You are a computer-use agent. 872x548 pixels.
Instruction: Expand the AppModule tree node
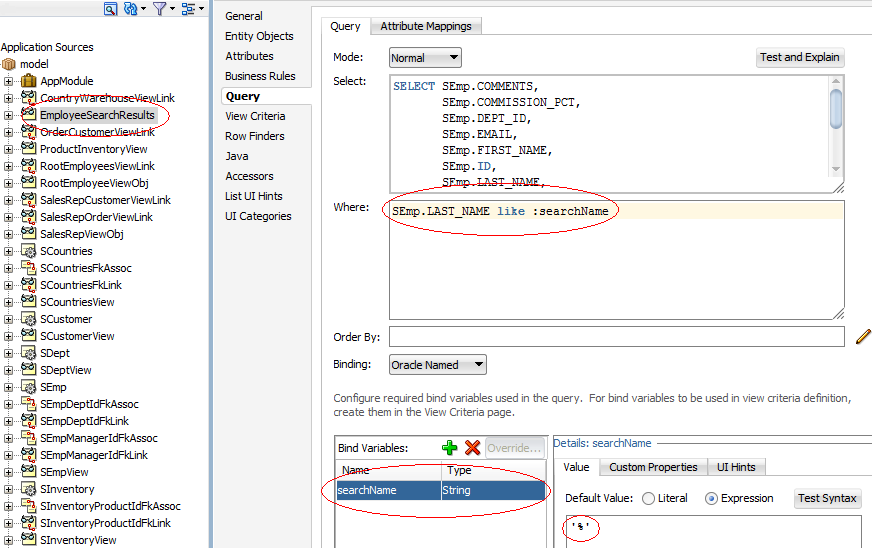click(8, 81)
